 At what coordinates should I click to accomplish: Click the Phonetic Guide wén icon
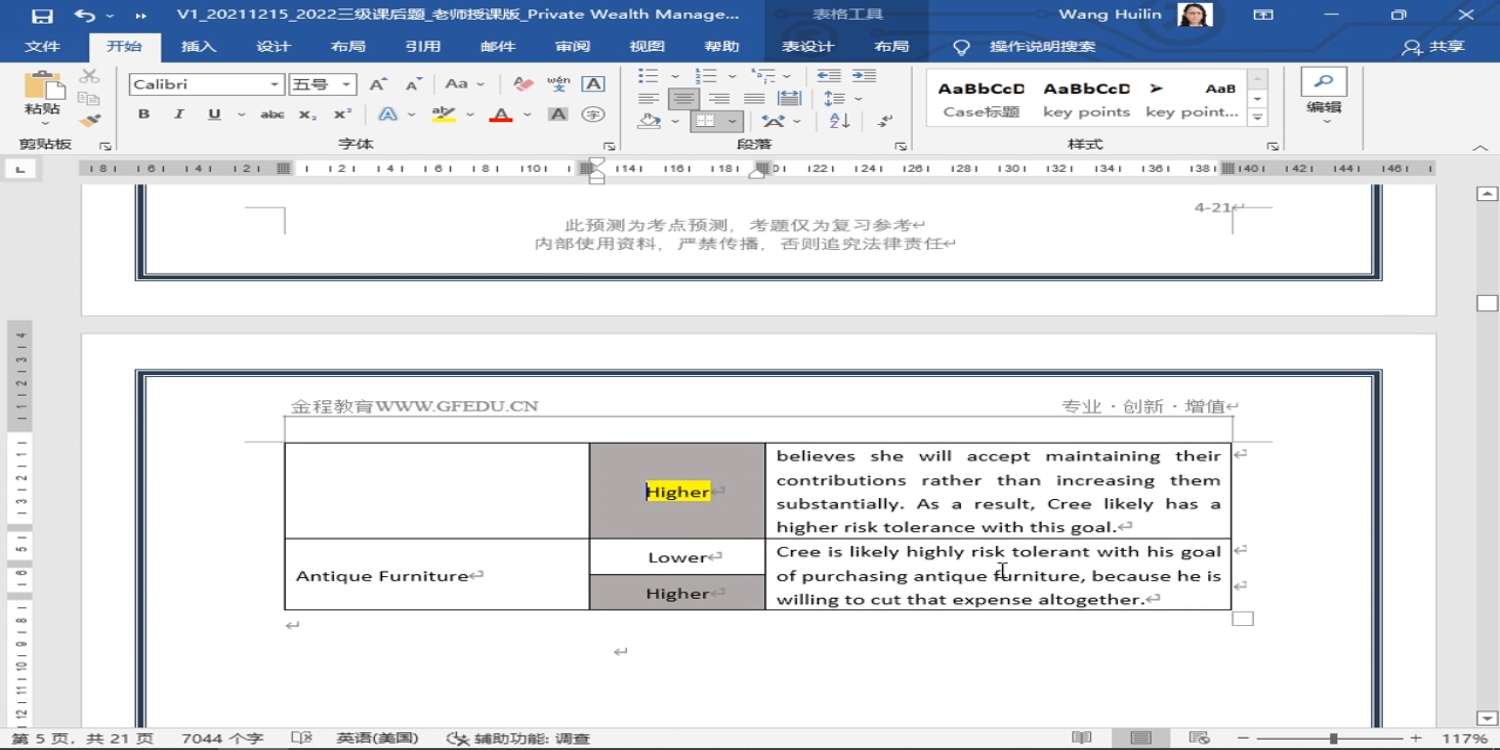coord(559,84)
